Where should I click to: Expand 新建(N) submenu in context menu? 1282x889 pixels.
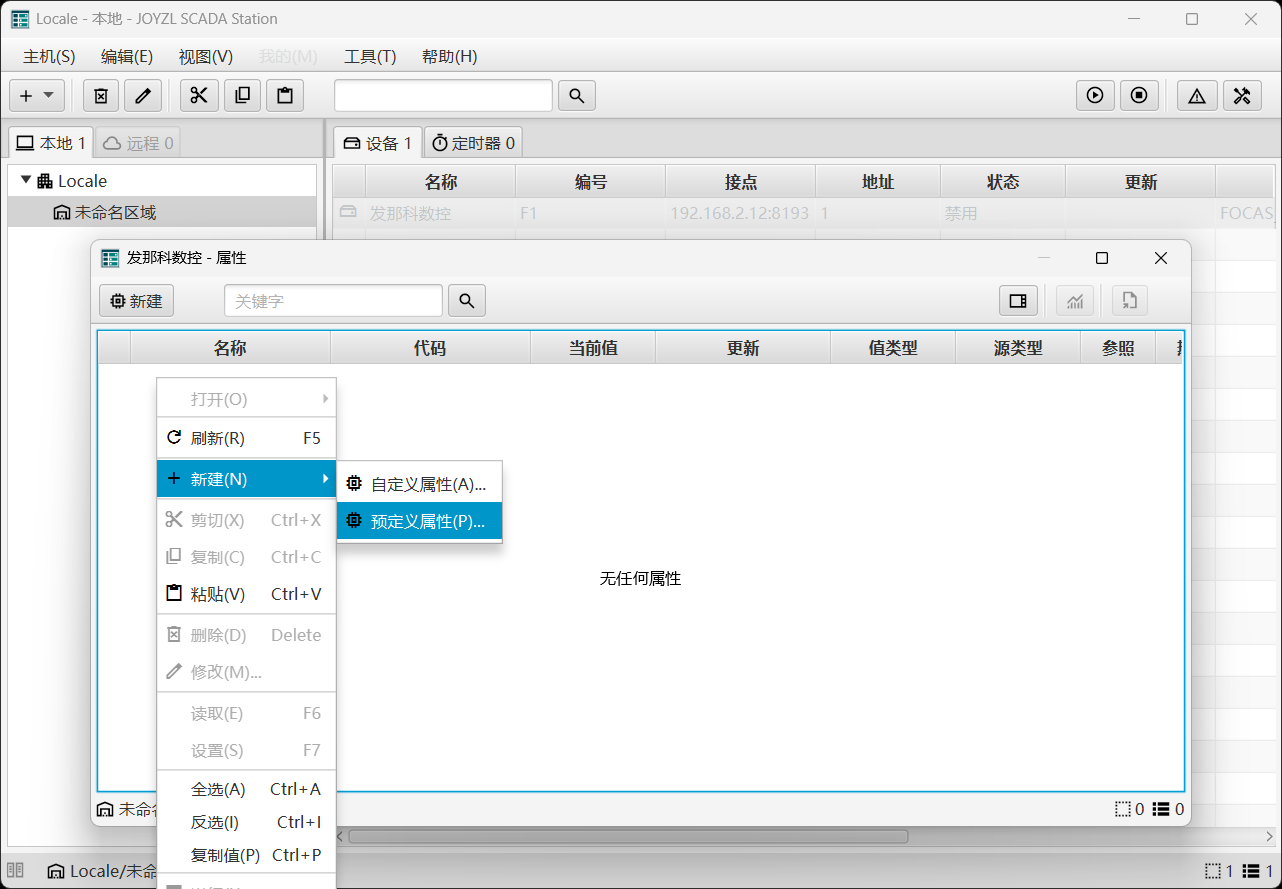click(246, 479)
